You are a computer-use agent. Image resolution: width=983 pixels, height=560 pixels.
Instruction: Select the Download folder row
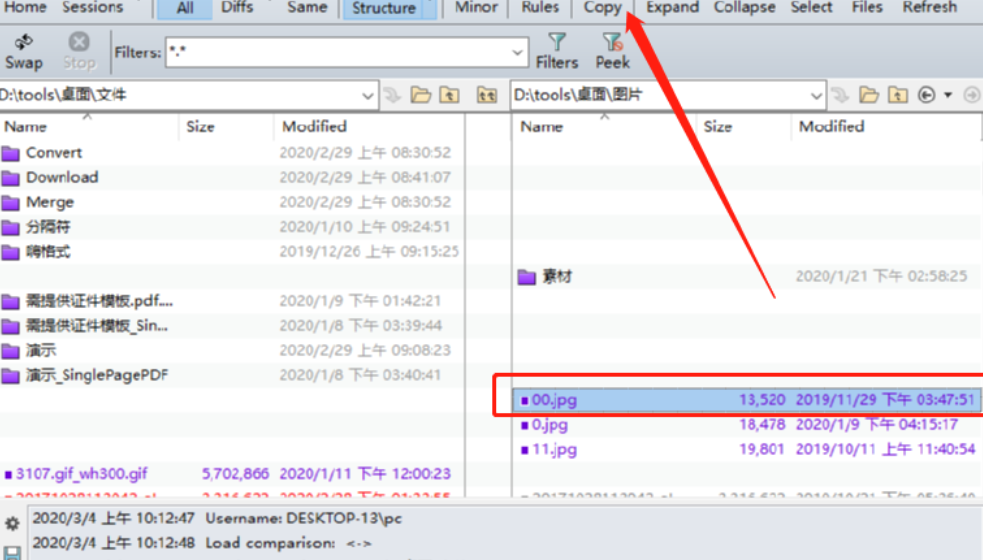(232, 177)
